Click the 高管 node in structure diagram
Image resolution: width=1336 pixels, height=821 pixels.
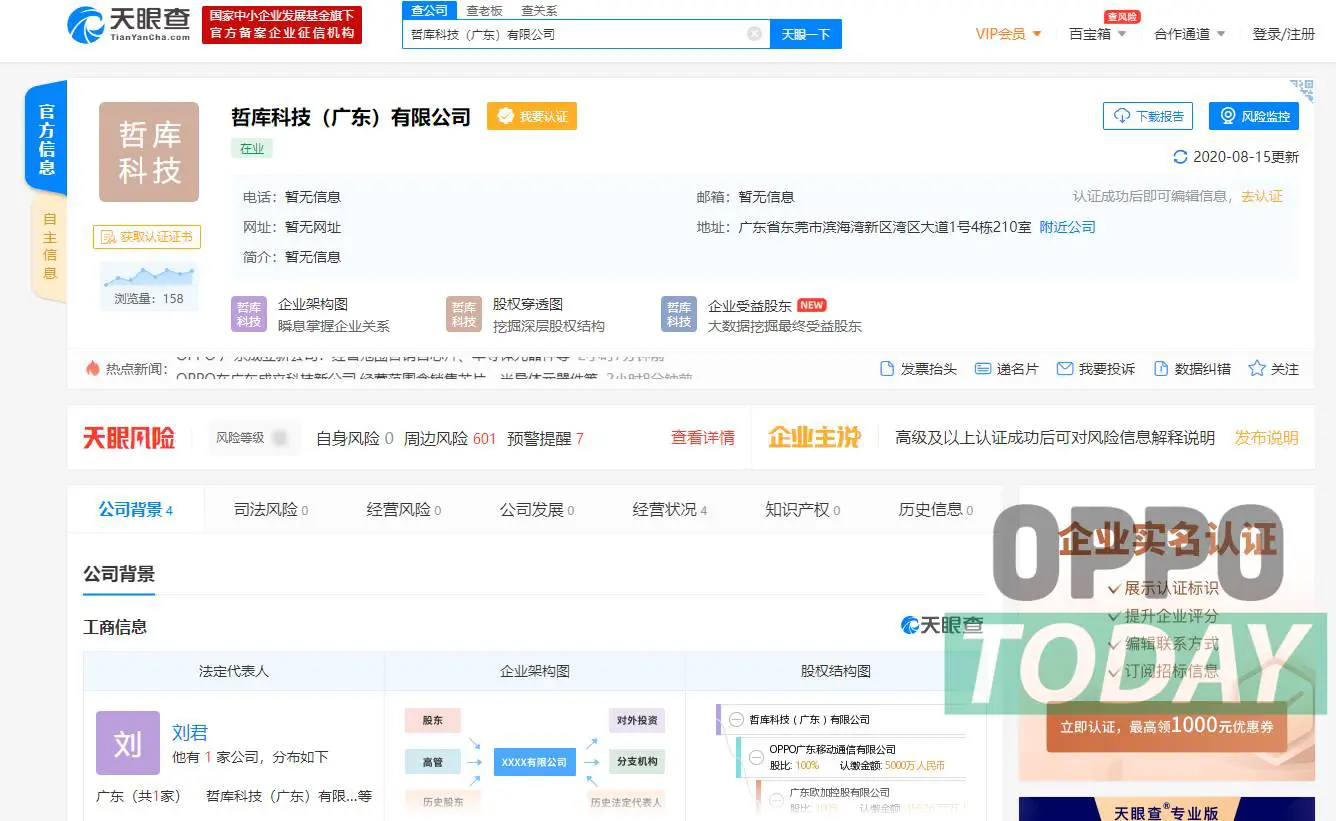tap(432, 762)
